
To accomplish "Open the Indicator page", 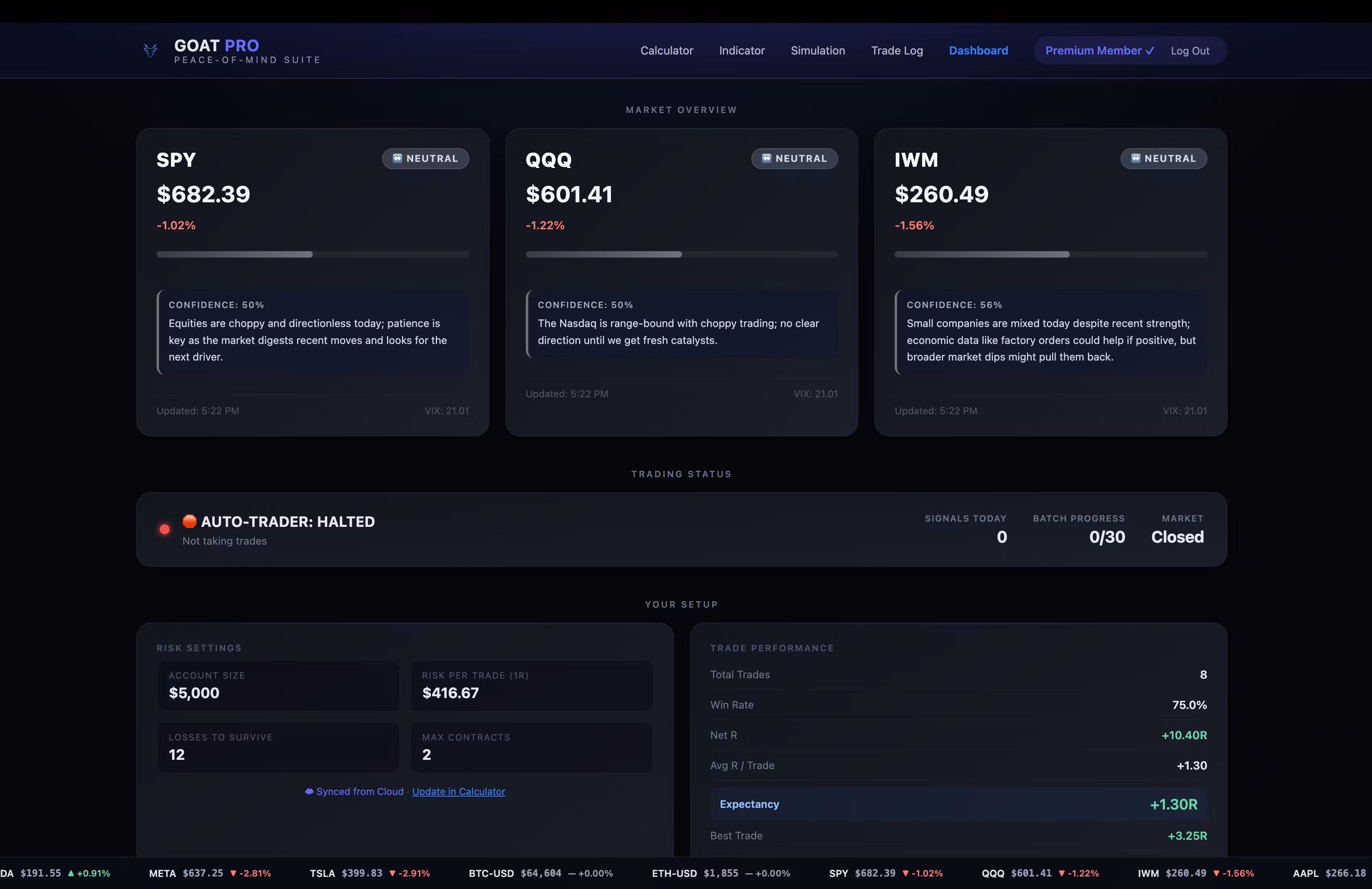I will [x=741, y=51].
